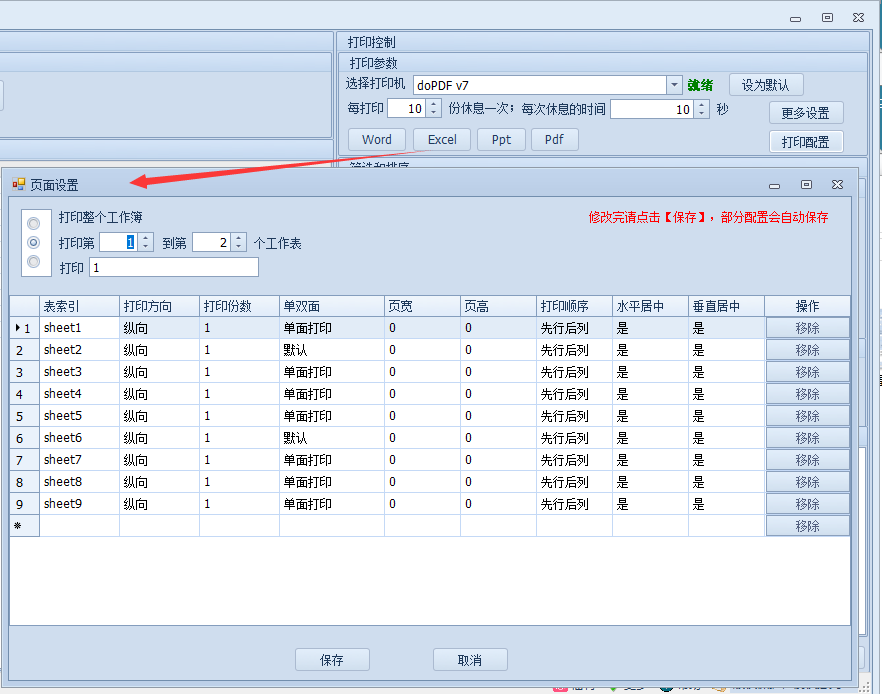Viewport: 882px width, 694px height.
Task: Click the 到第 end sheet number field
Action: click(212, 242)
